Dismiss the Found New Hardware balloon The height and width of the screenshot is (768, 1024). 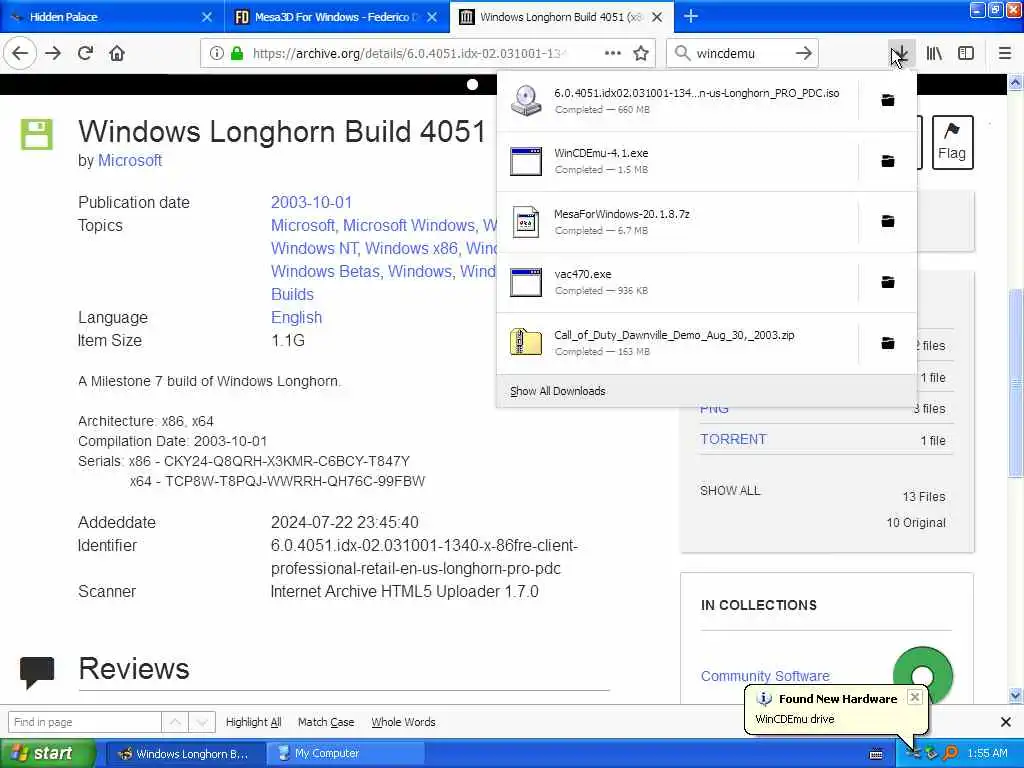coord(915,697)
